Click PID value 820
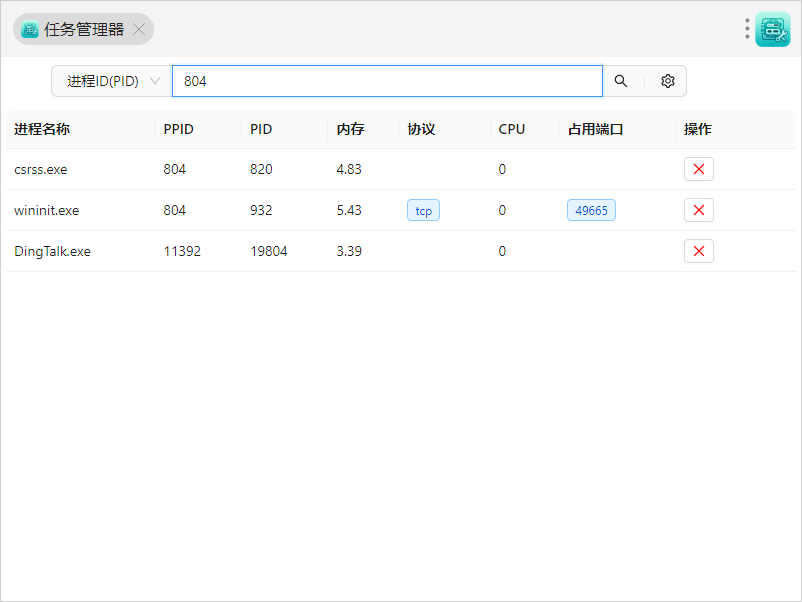This screenshot has width=802, height=602. pos(261,169)
